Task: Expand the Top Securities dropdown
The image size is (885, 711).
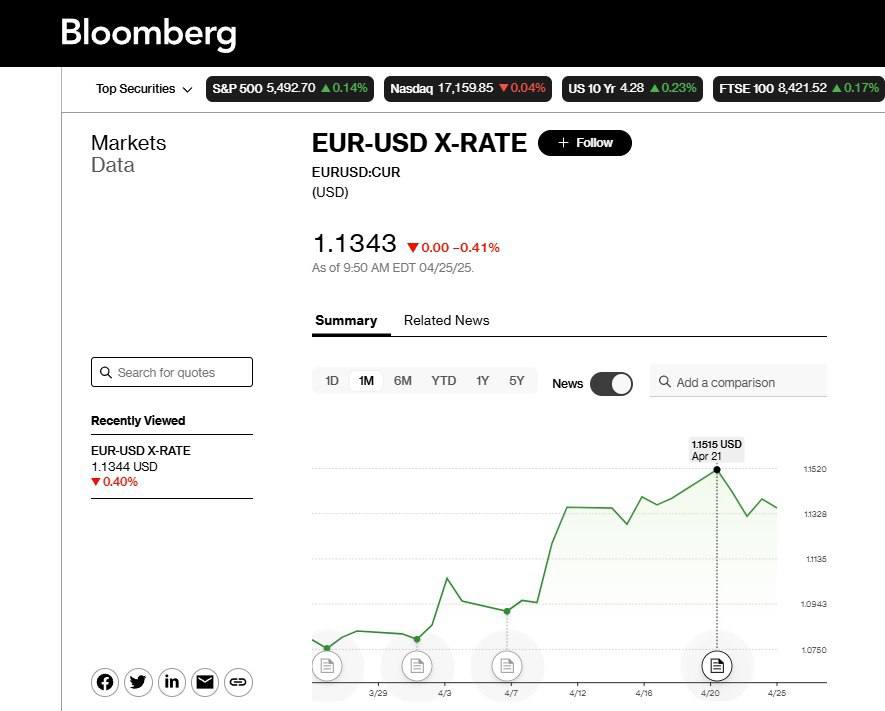Action: click(x=143, y=89)
